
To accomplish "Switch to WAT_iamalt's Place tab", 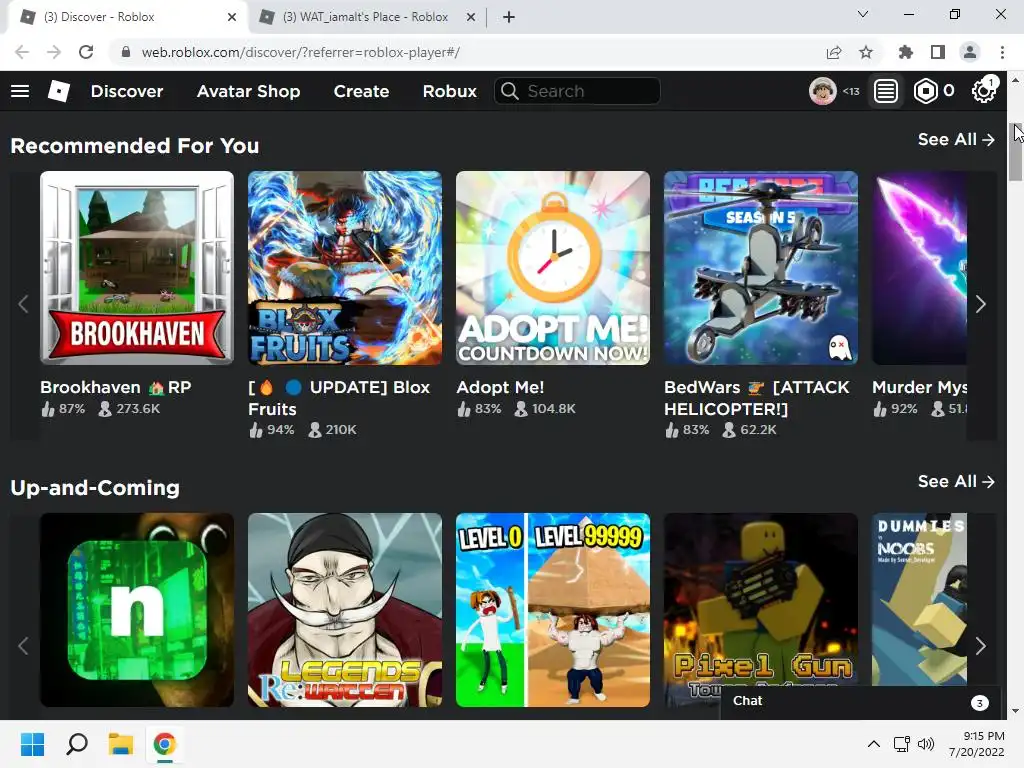I will coord(366,17).
